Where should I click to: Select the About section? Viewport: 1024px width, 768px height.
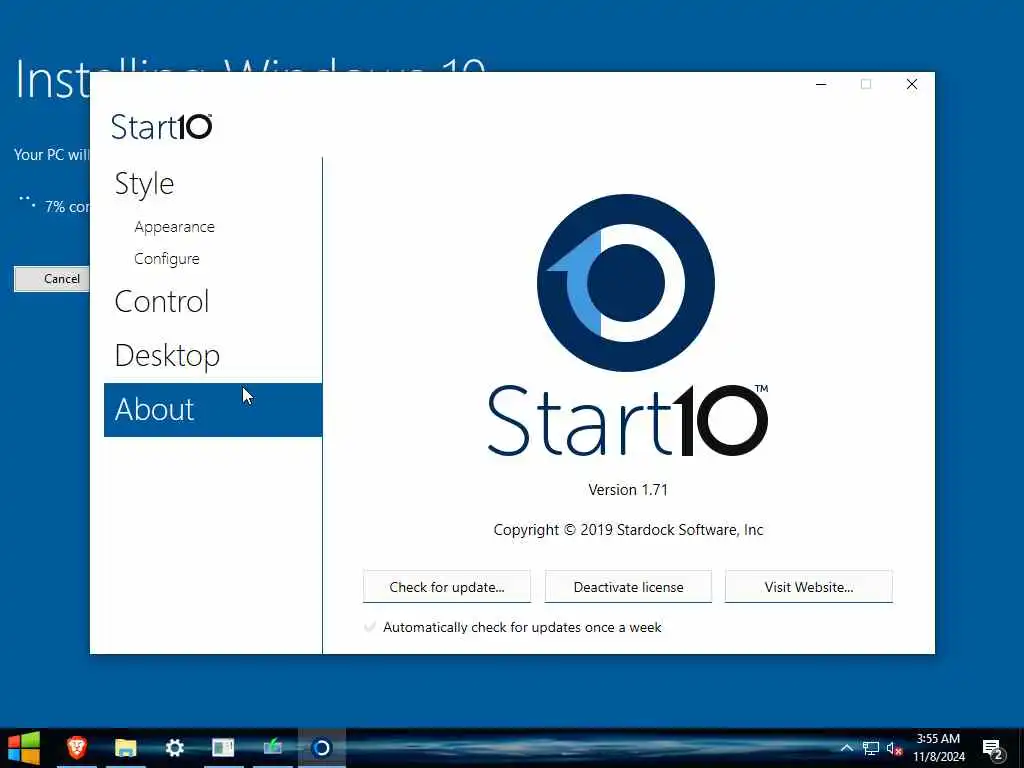click(213, 409)
